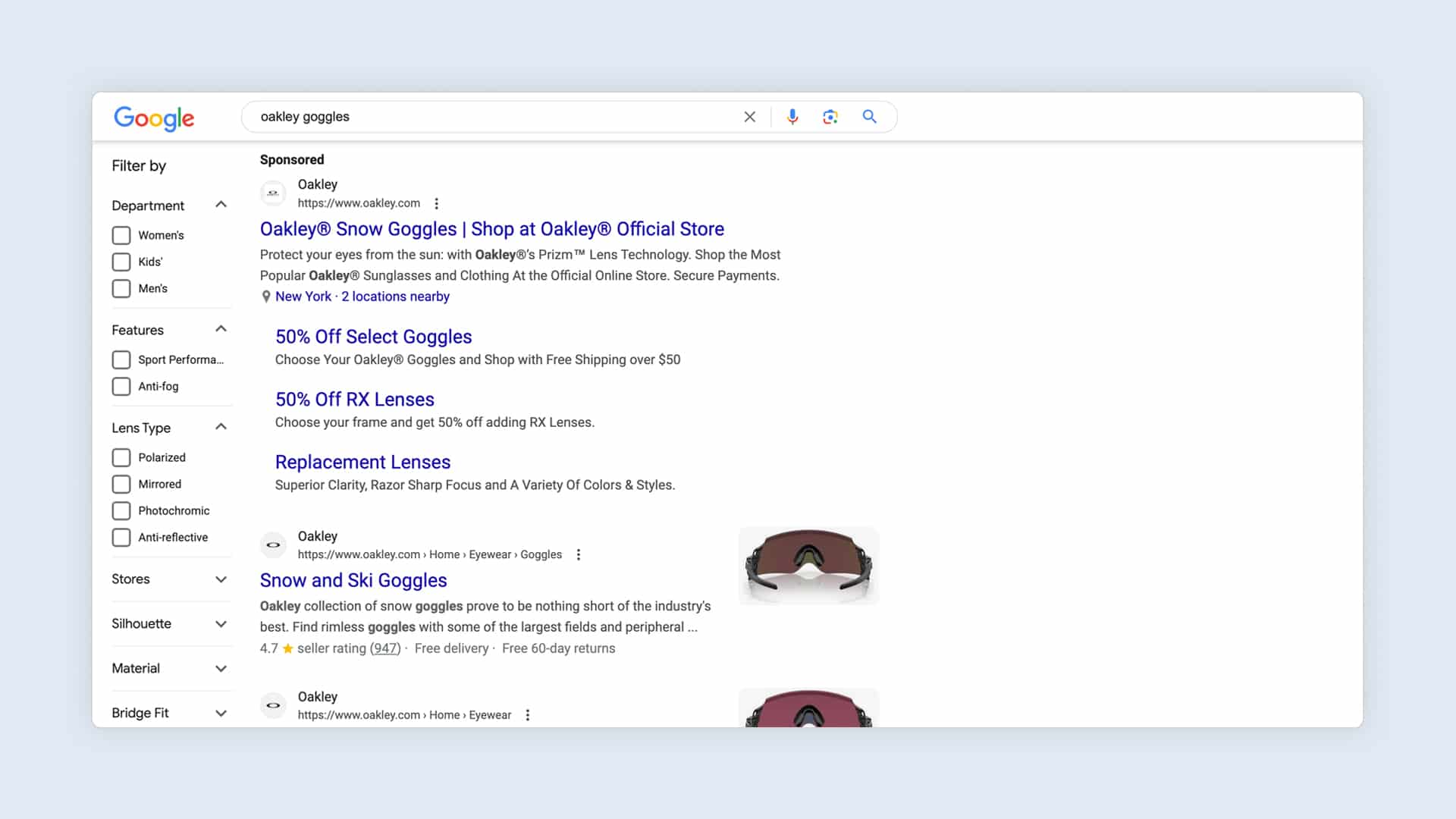The image size is (1456, 819).
Task: Open three-dot menu for sponsored Oakley ad
Action: tap(436, 203)
